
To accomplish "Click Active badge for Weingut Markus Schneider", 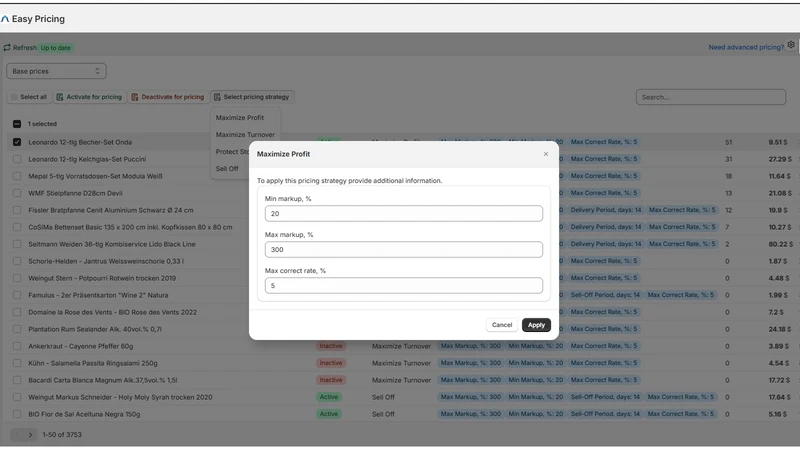I will [329, 397].
